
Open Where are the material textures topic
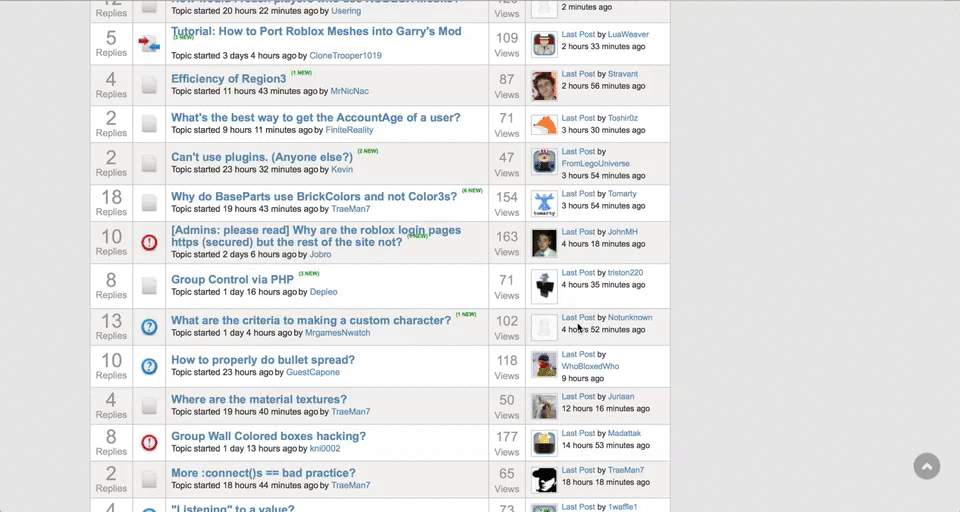tap(258, 399)
